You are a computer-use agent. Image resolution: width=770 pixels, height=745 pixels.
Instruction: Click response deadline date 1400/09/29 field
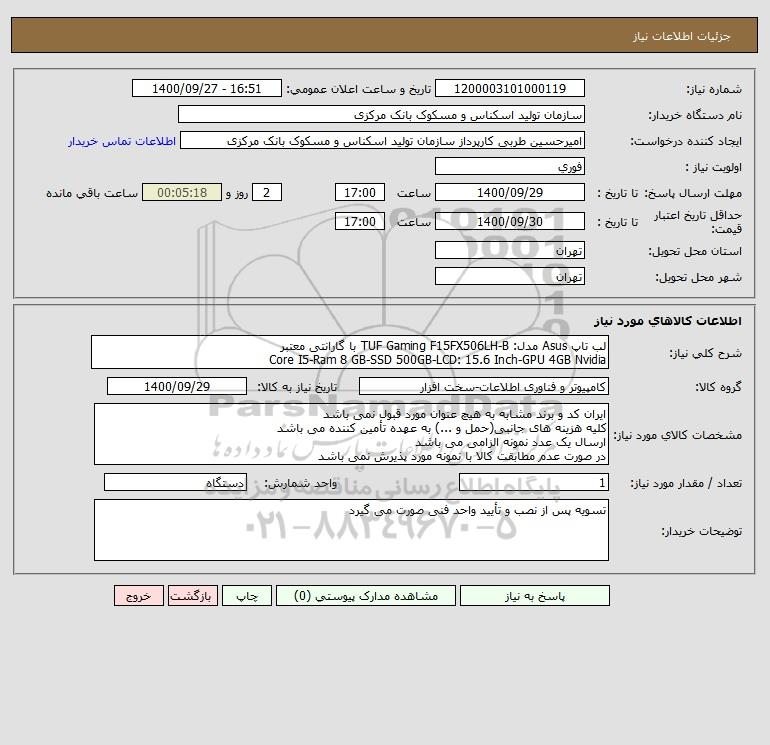click(510, 193)
